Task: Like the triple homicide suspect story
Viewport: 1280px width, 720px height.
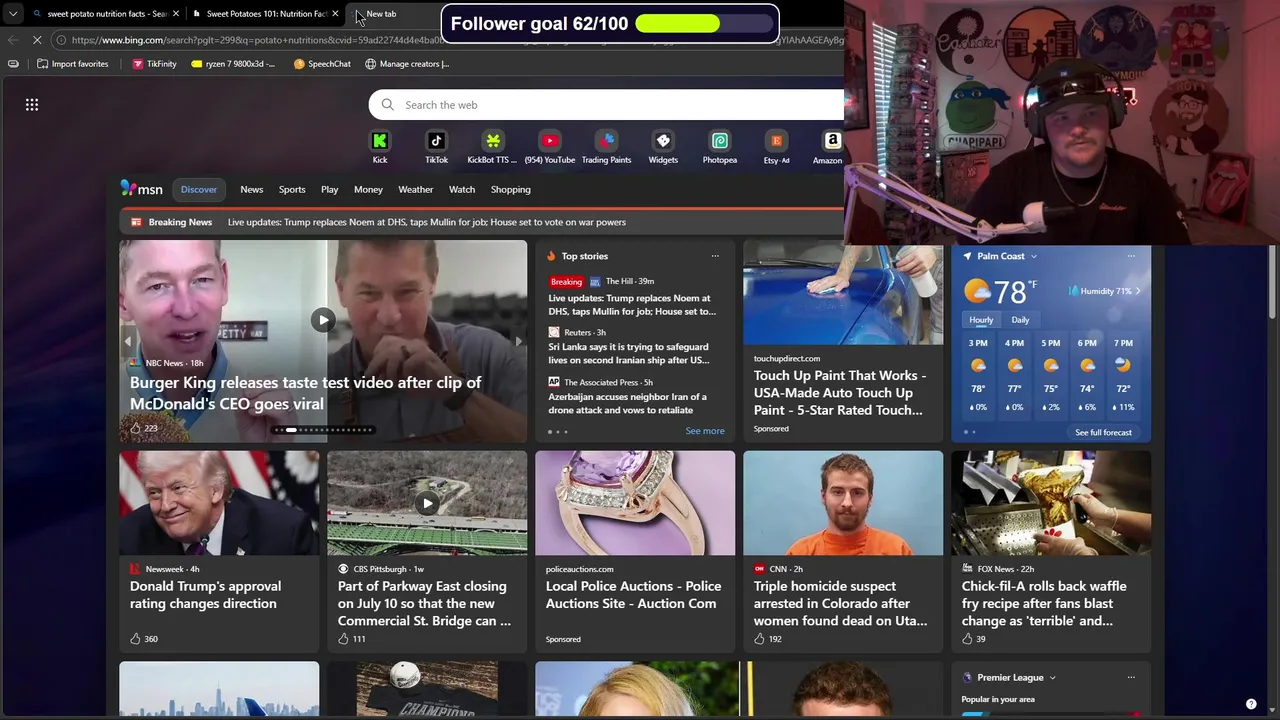Action: click(760, 638)
